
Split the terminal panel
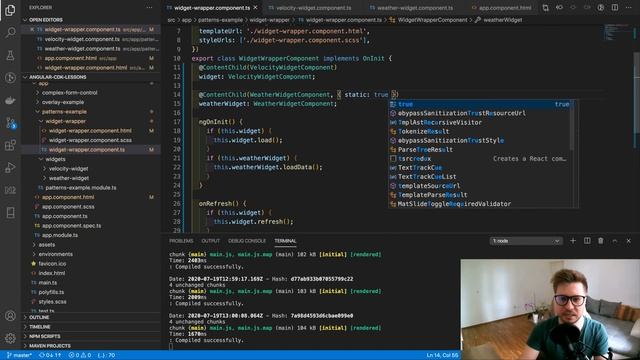pos(587,241)
